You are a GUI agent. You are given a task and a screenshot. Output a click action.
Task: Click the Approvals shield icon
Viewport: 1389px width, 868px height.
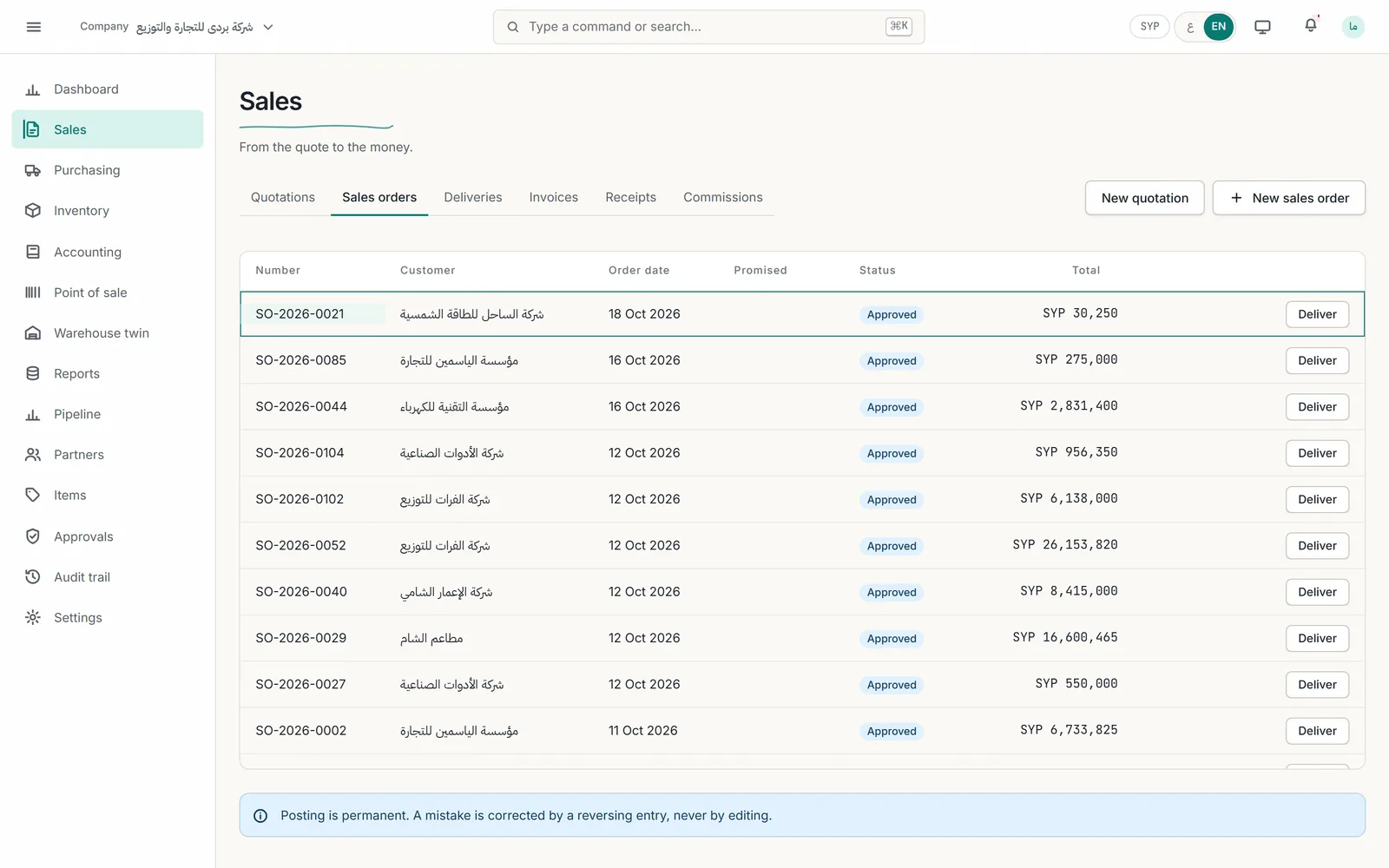33,536
